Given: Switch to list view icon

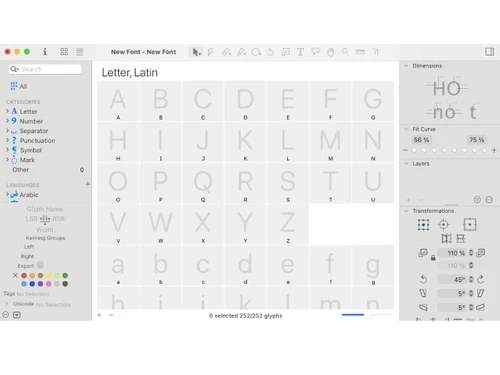Looking at the screenshot, I should tap(79, 52).
